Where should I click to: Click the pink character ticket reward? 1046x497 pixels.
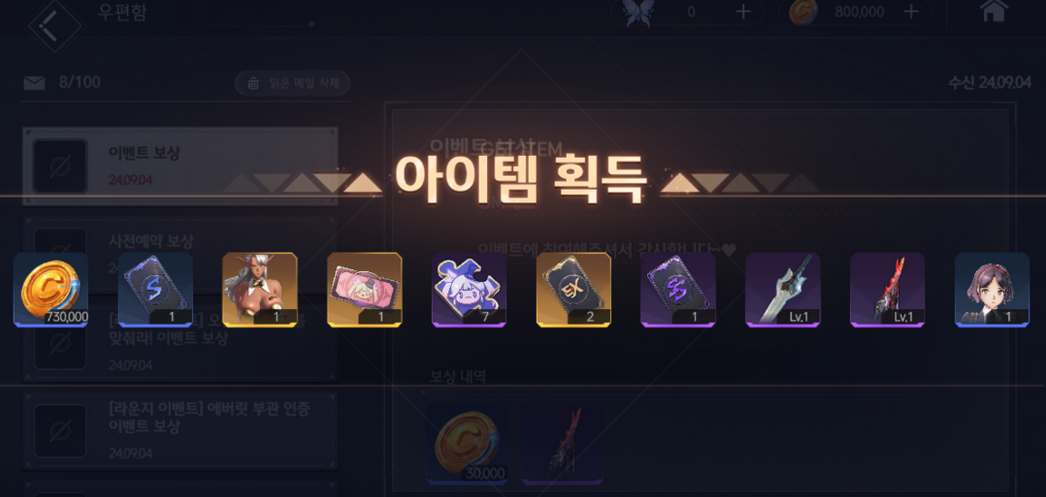(364, 290)
